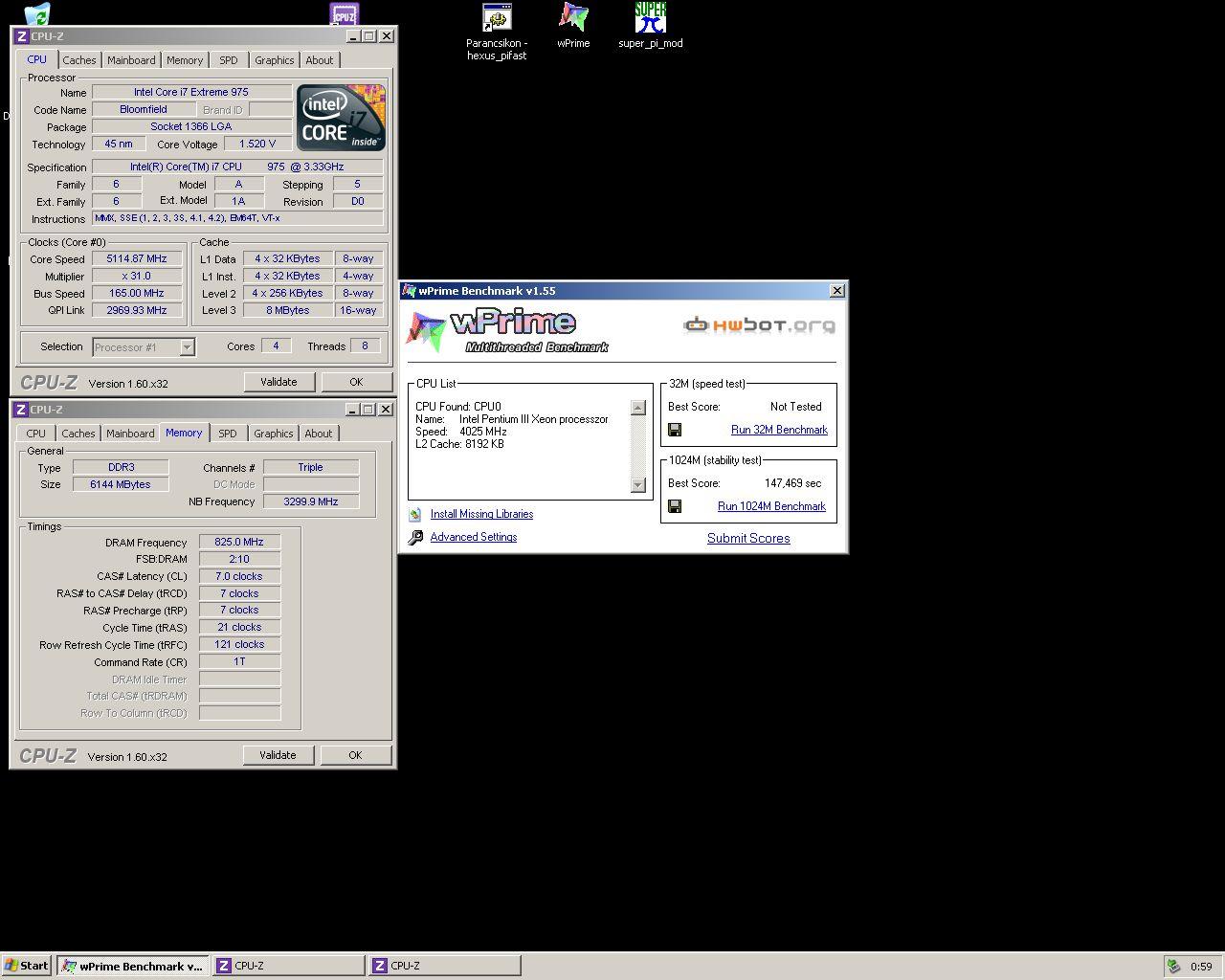Click the wPrime logo graphic

(507, 331)
